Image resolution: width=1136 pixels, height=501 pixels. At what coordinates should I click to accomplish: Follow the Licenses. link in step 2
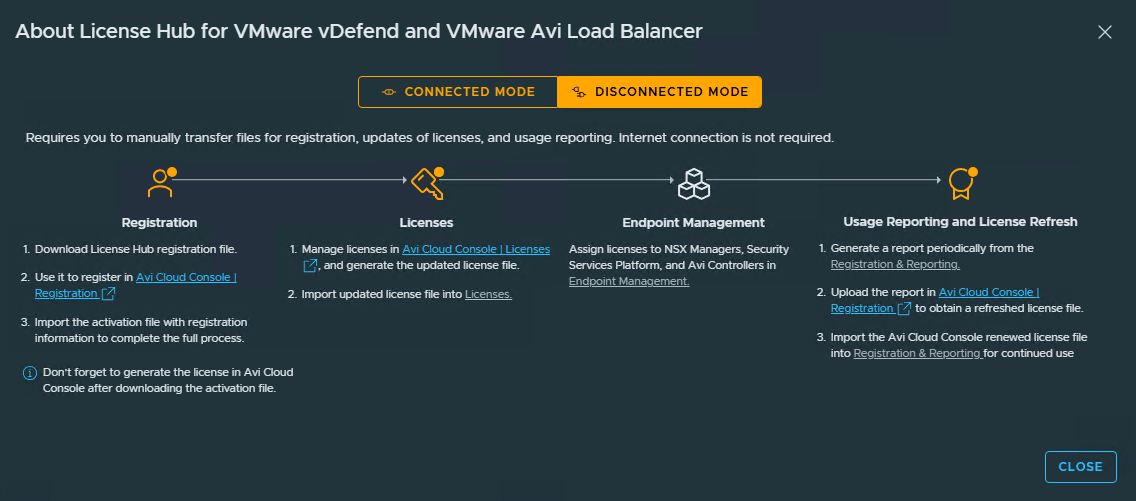pos(488,295)
